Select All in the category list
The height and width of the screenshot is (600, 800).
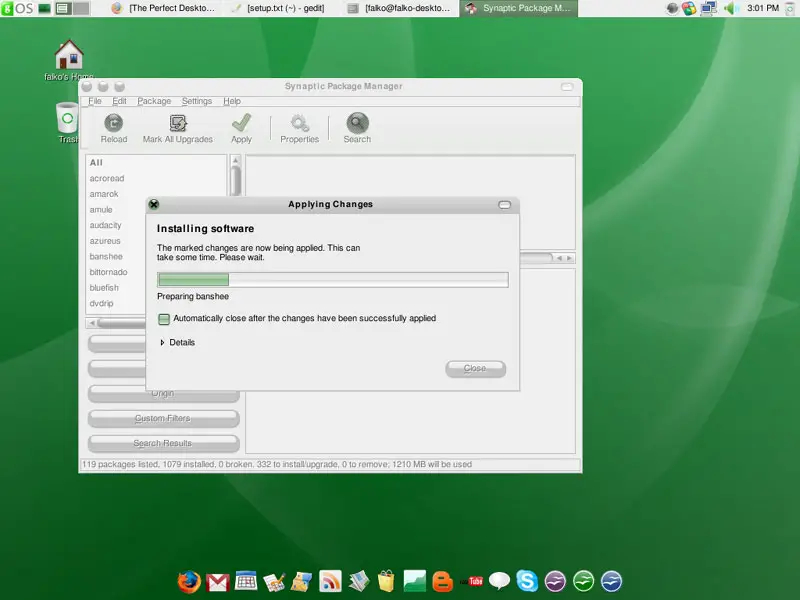coord(96,162)
